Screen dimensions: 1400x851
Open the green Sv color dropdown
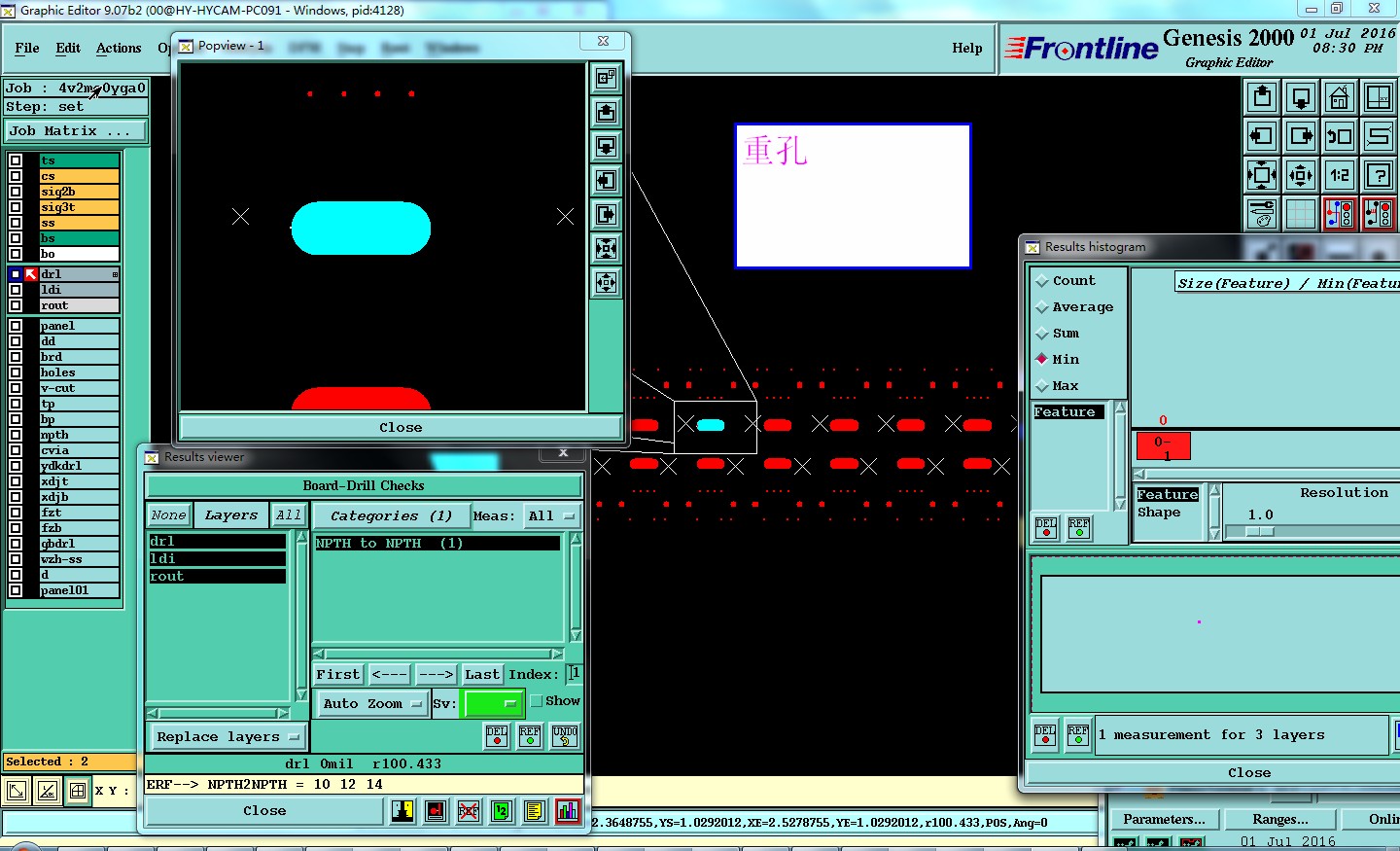(x=494, y=703)
